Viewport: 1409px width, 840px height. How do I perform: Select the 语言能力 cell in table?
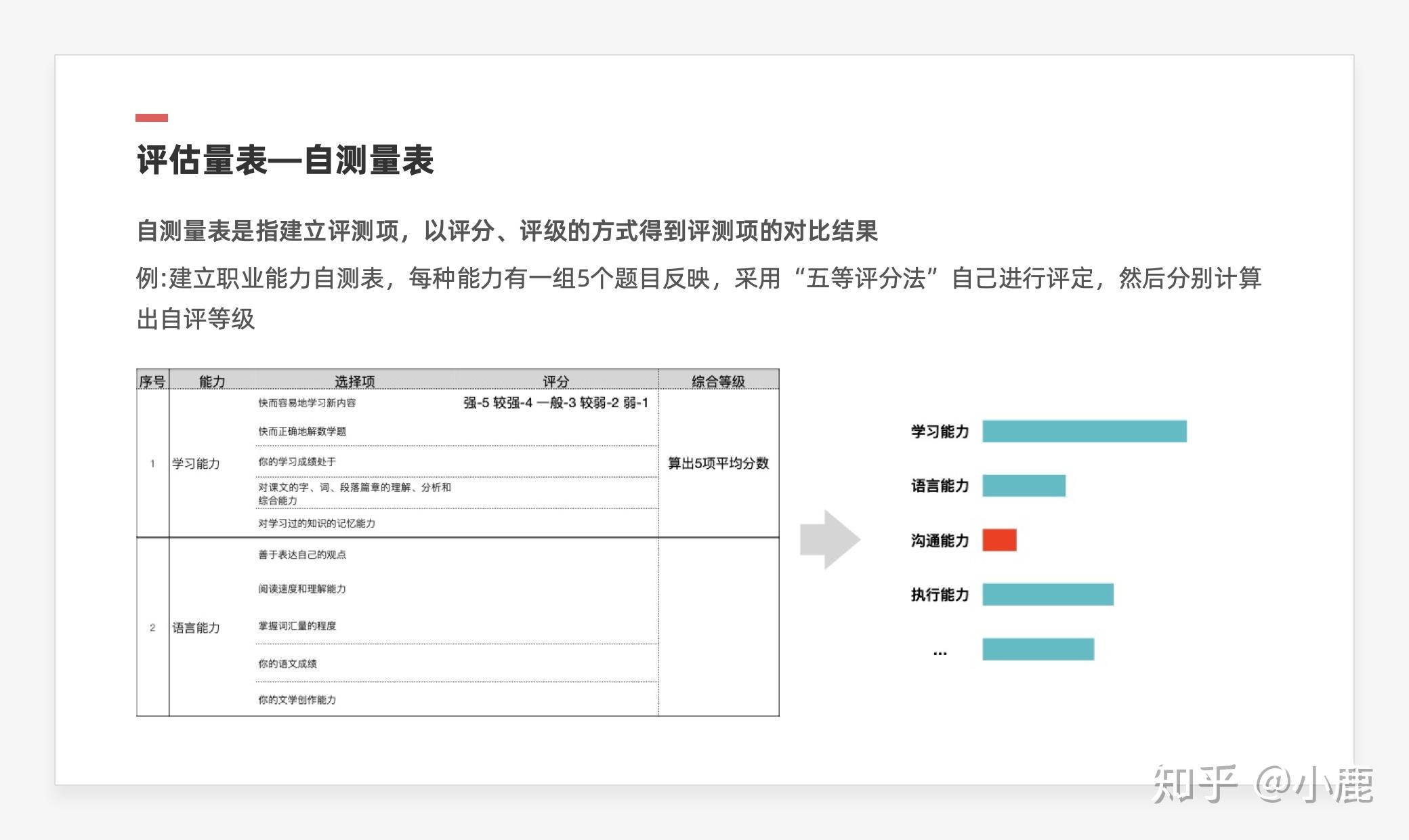pos(196,628)
